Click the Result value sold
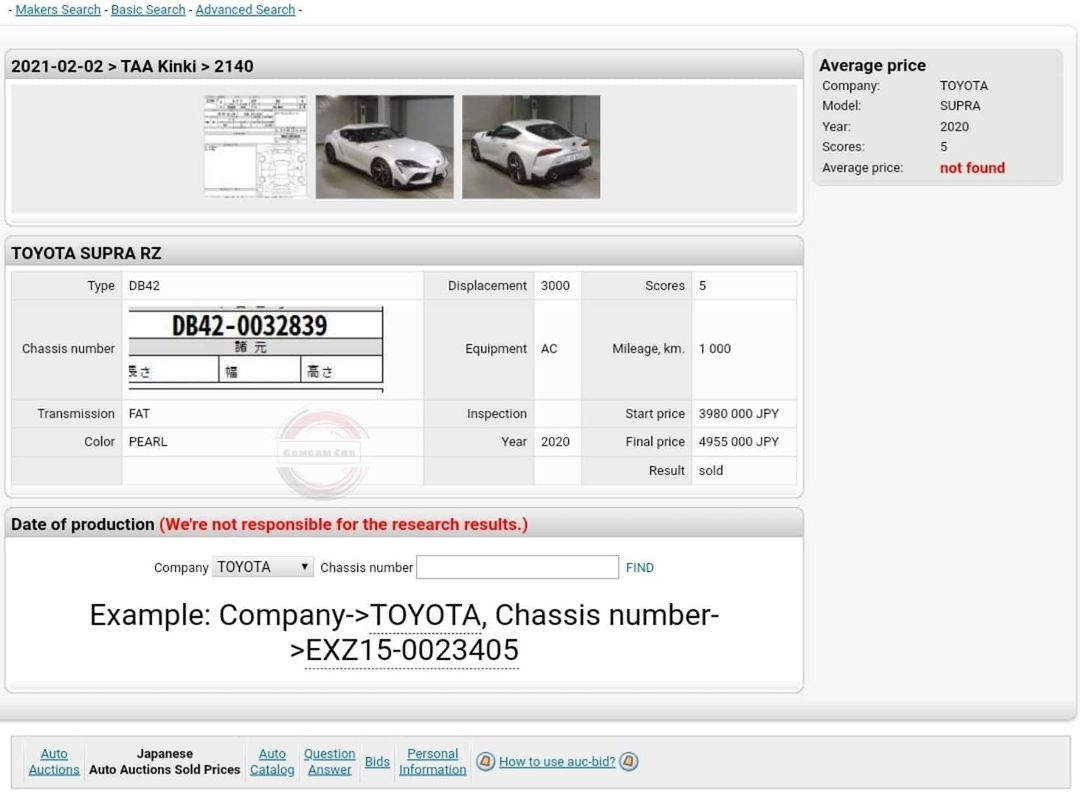The height and width of the screenshot is (797, 1080). coord(710,470)
